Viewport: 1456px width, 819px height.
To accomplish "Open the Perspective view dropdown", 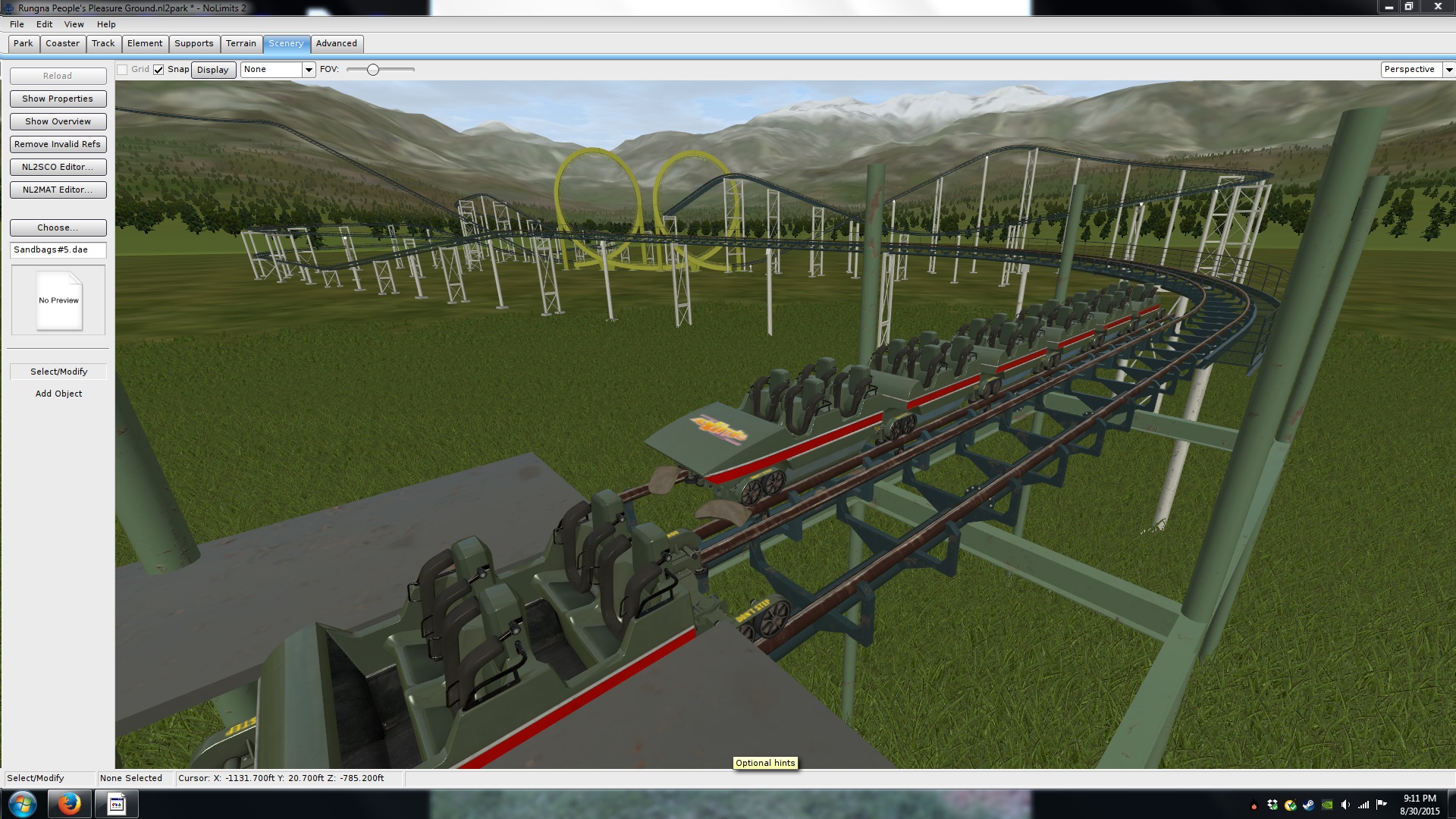I will point(1448,70).
